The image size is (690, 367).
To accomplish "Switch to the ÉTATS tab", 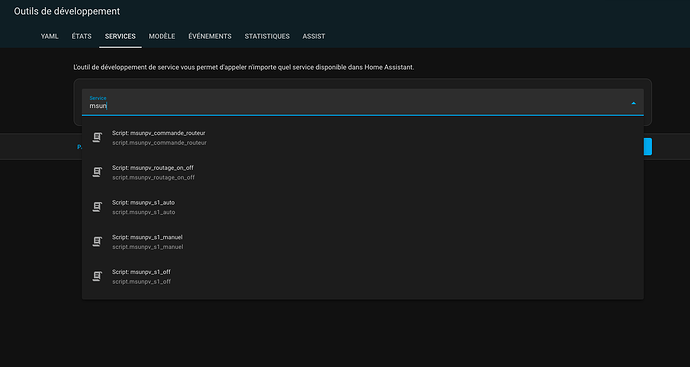I will (81, 37).
